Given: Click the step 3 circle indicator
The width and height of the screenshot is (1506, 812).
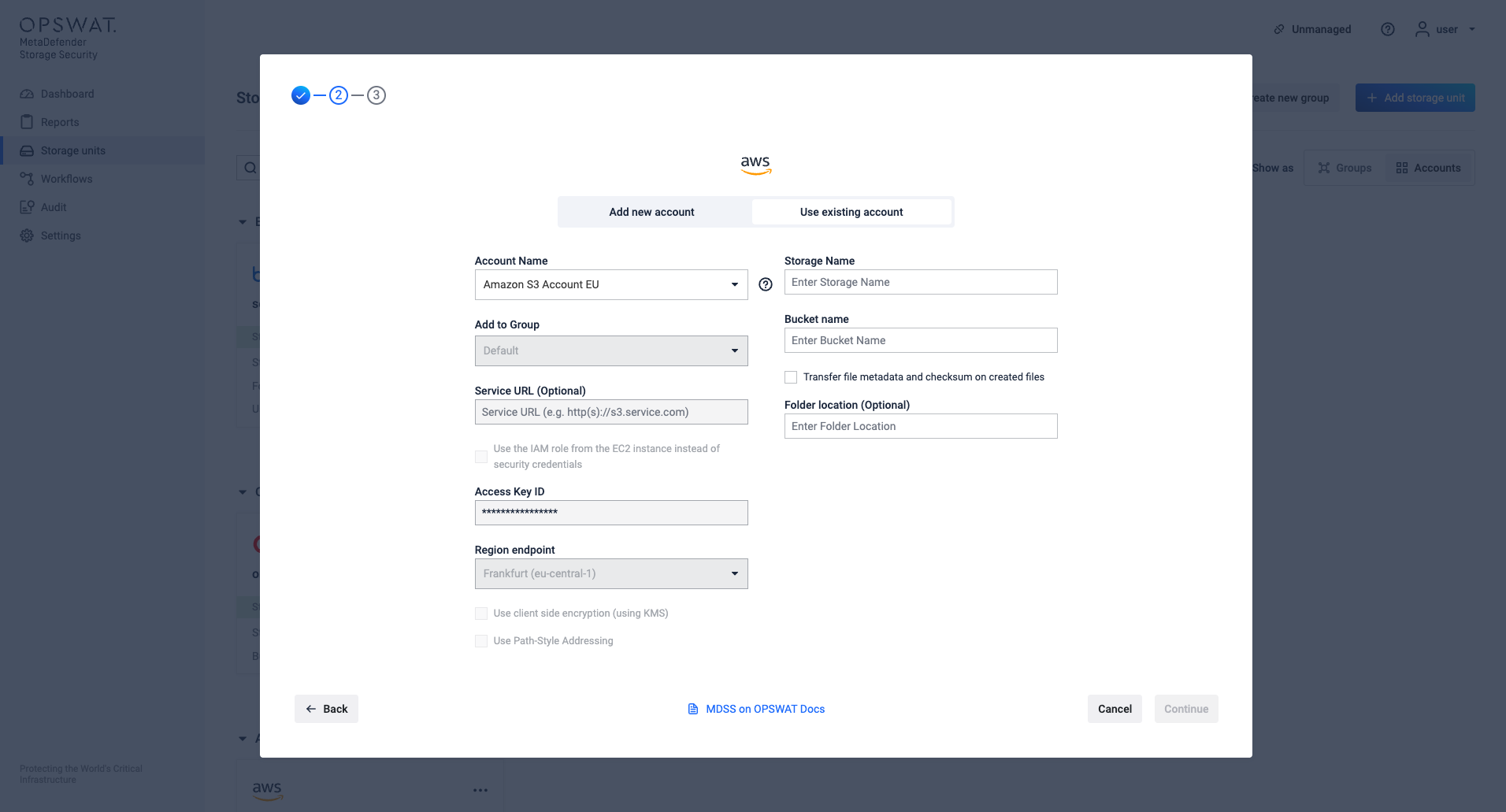Looking at the screenshot, I should tap(376, 95).
